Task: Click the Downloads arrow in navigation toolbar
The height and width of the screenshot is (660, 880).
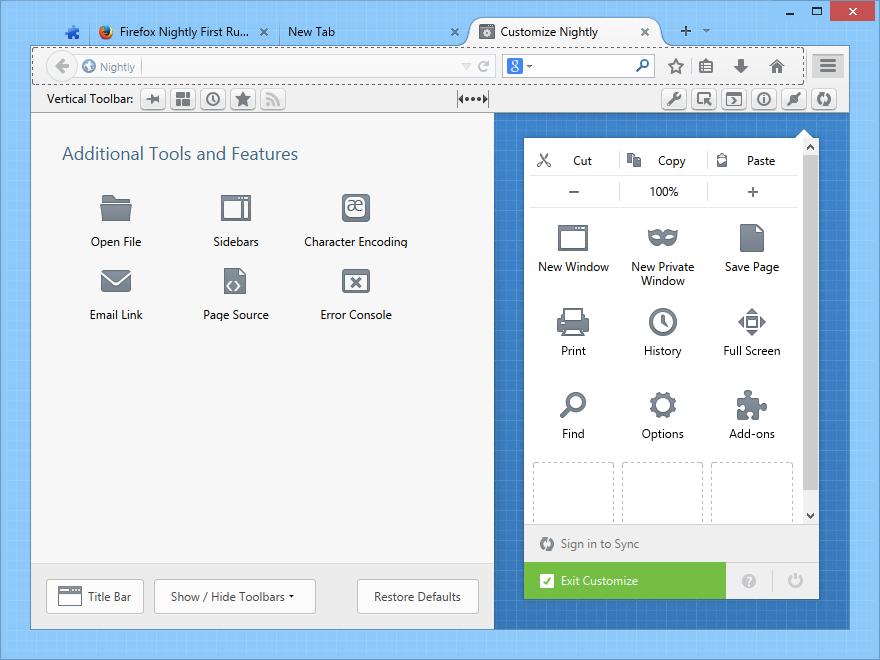Action: tap(741, 66)
